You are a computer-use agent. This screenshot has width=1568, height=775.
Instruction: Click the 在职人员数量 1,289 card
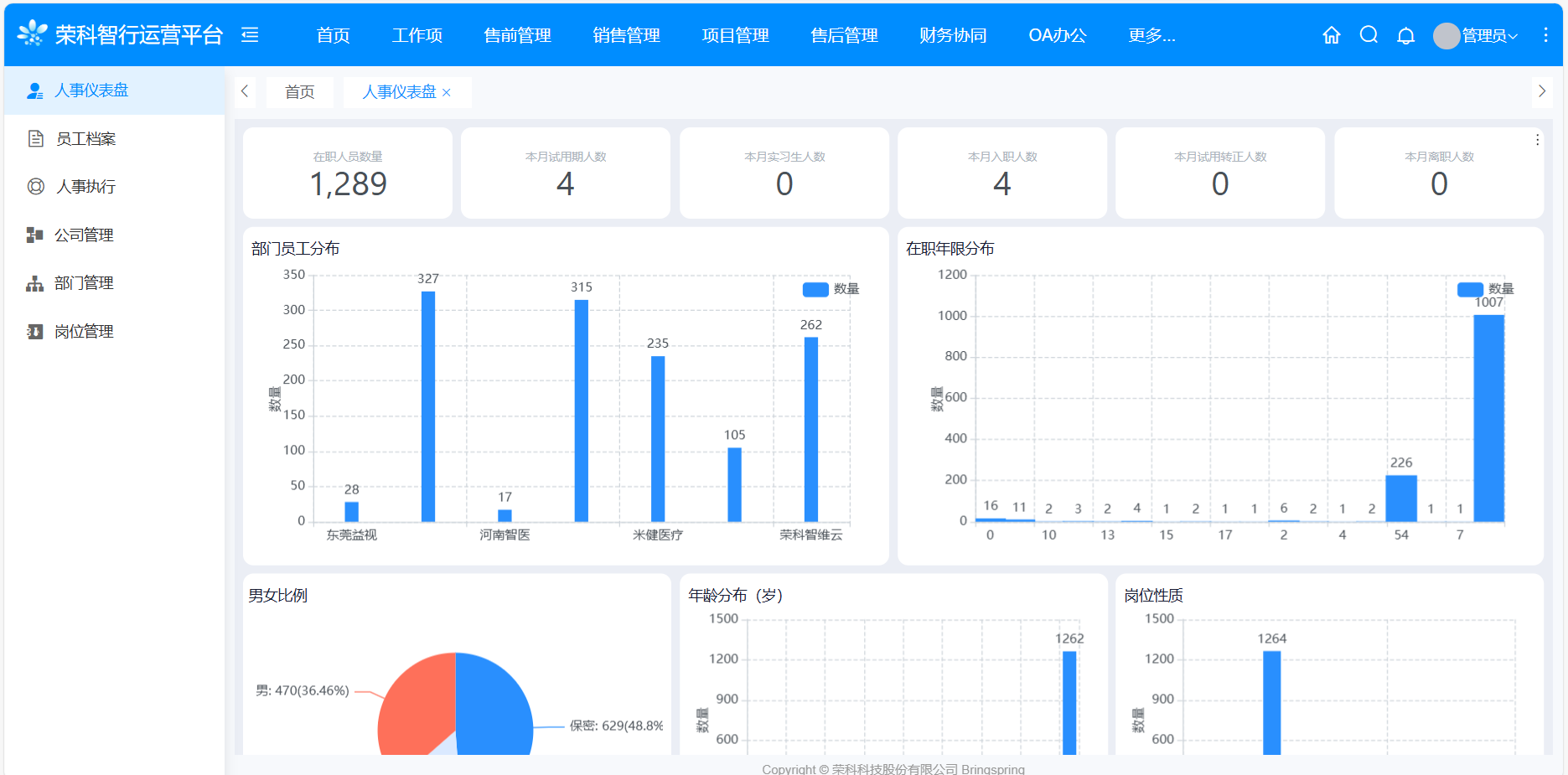(348, 173)
